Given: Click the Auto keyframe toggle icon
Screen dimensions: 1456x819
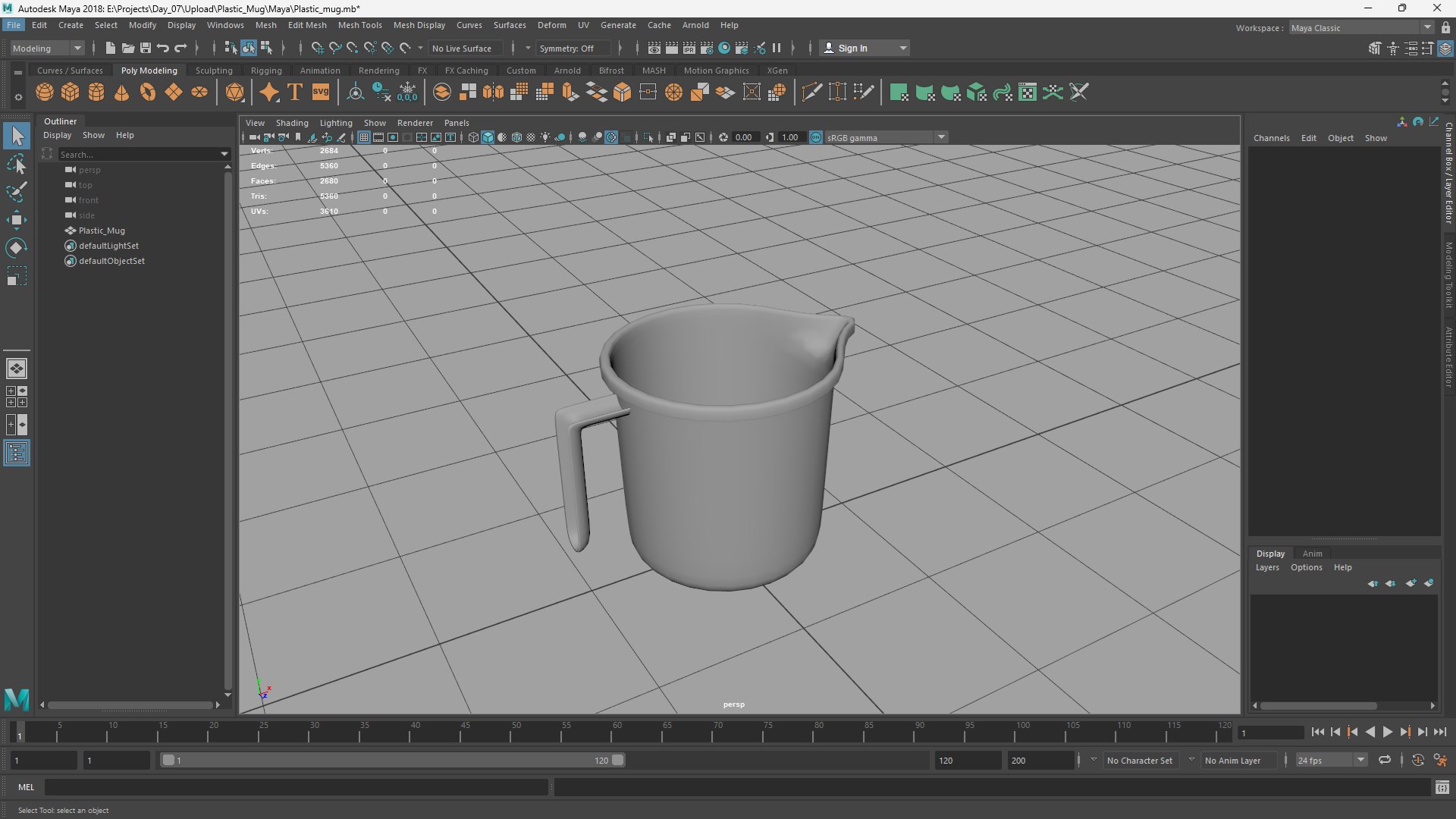Looking at the screenshot, I should 1418,760.
